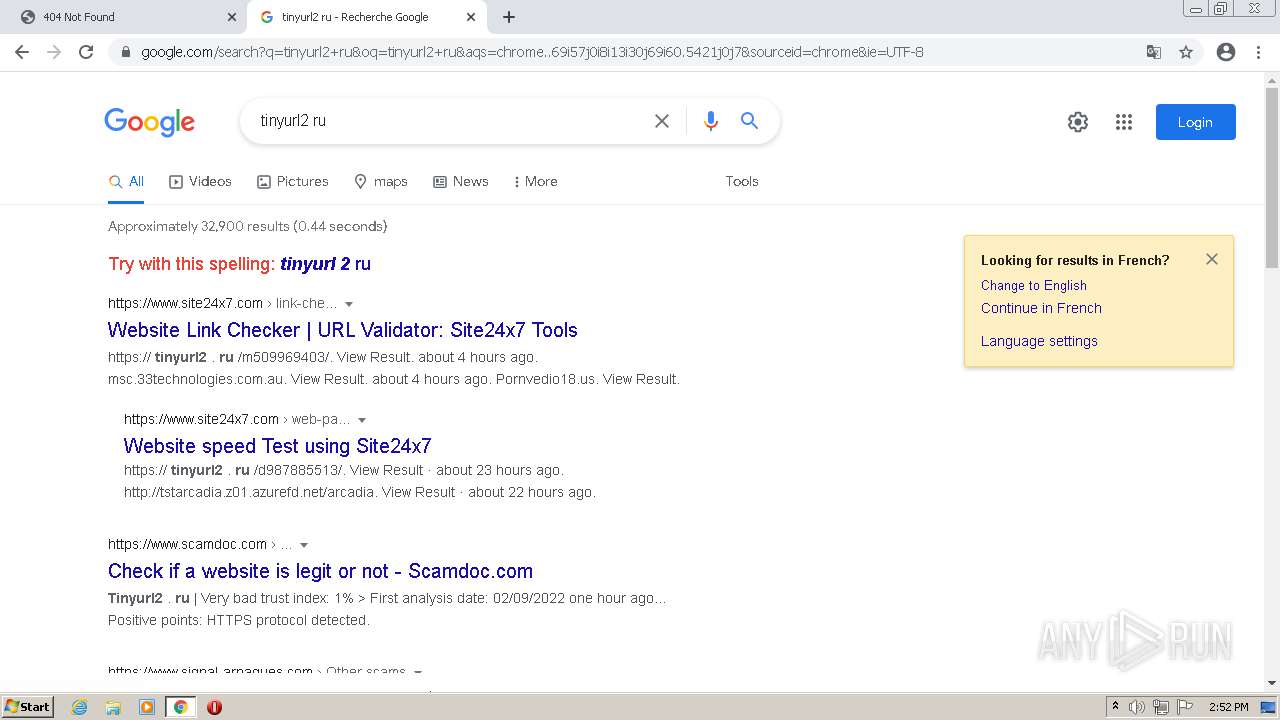Open File Explorer from the taskbar
Viewport: 1280px width, 720px height.
[x=113, y=707]
